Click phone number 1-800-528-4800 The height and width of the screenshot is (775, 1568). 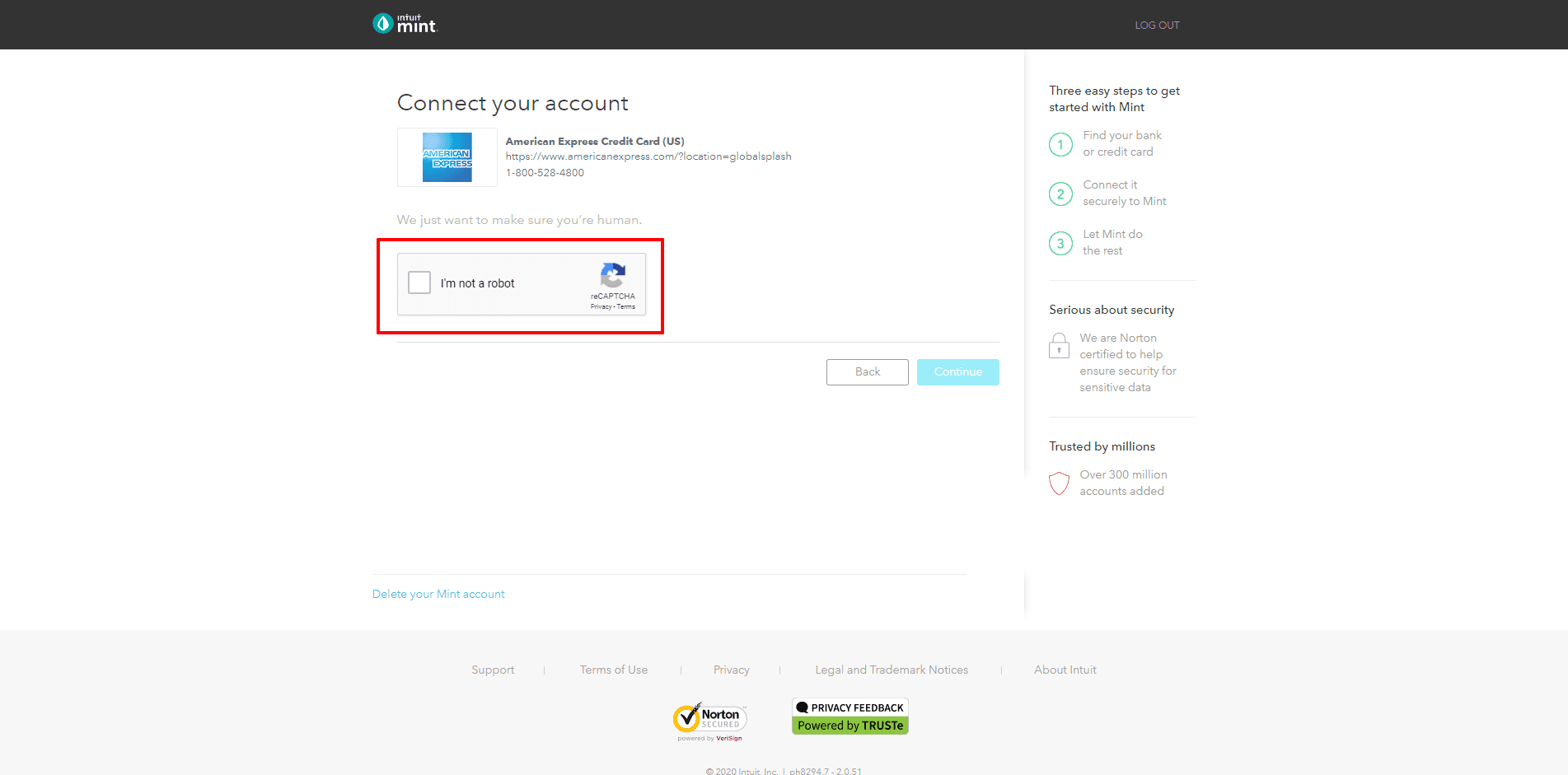(545, 173)
